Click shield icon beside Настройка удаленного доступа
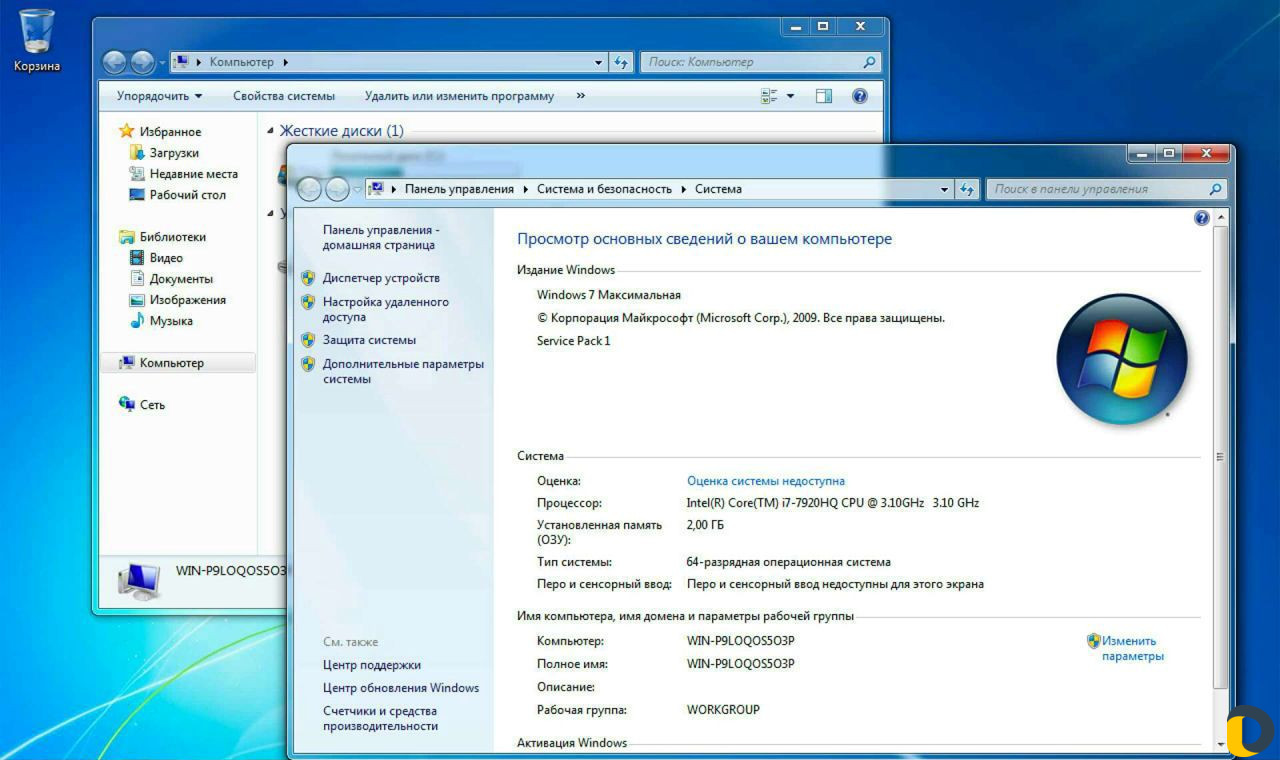The width and height of the screenshot is (1280, 760). [x=308, y=302]
